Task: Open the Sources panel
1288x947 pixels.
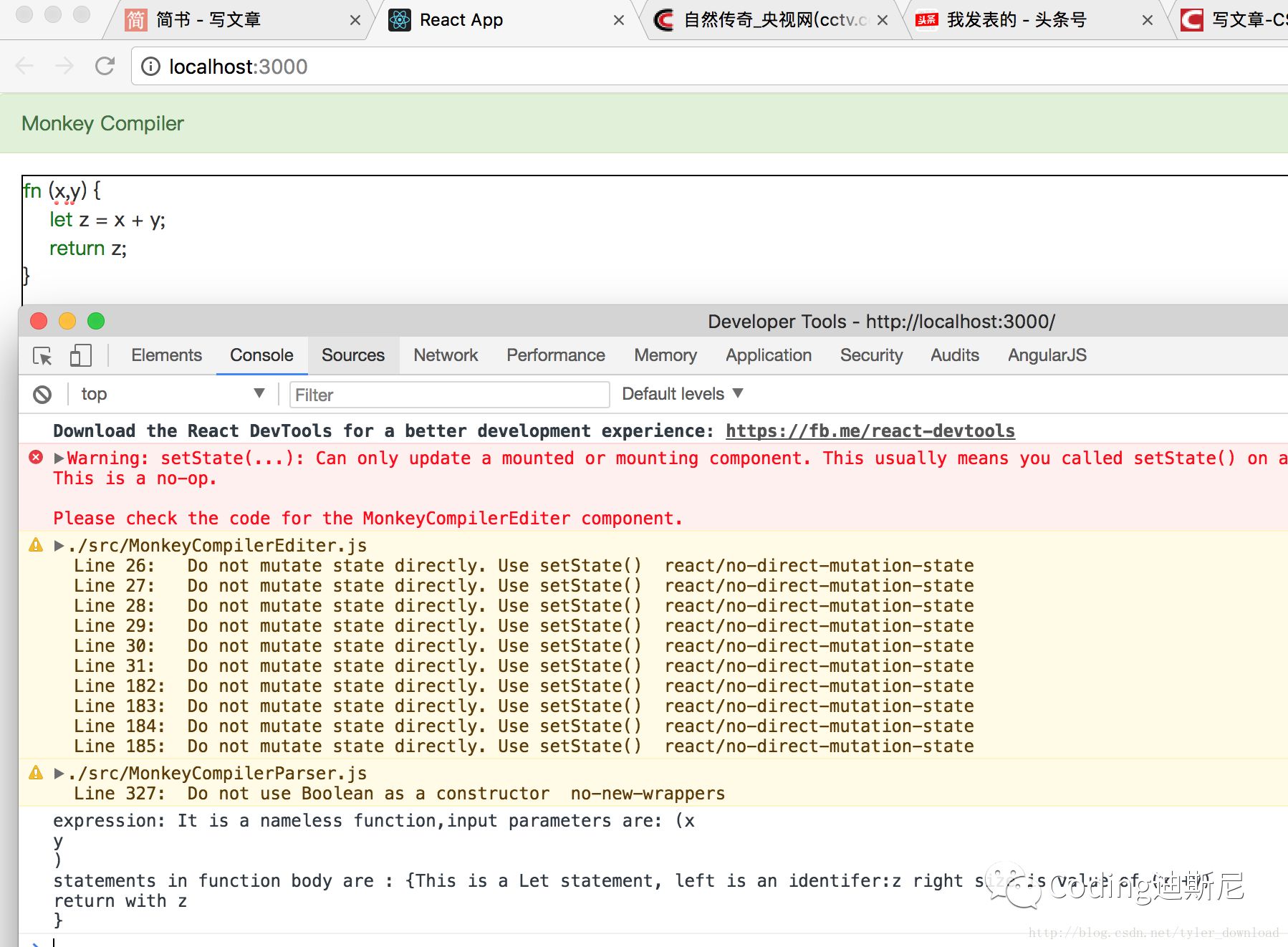Action: click(353, 355)
